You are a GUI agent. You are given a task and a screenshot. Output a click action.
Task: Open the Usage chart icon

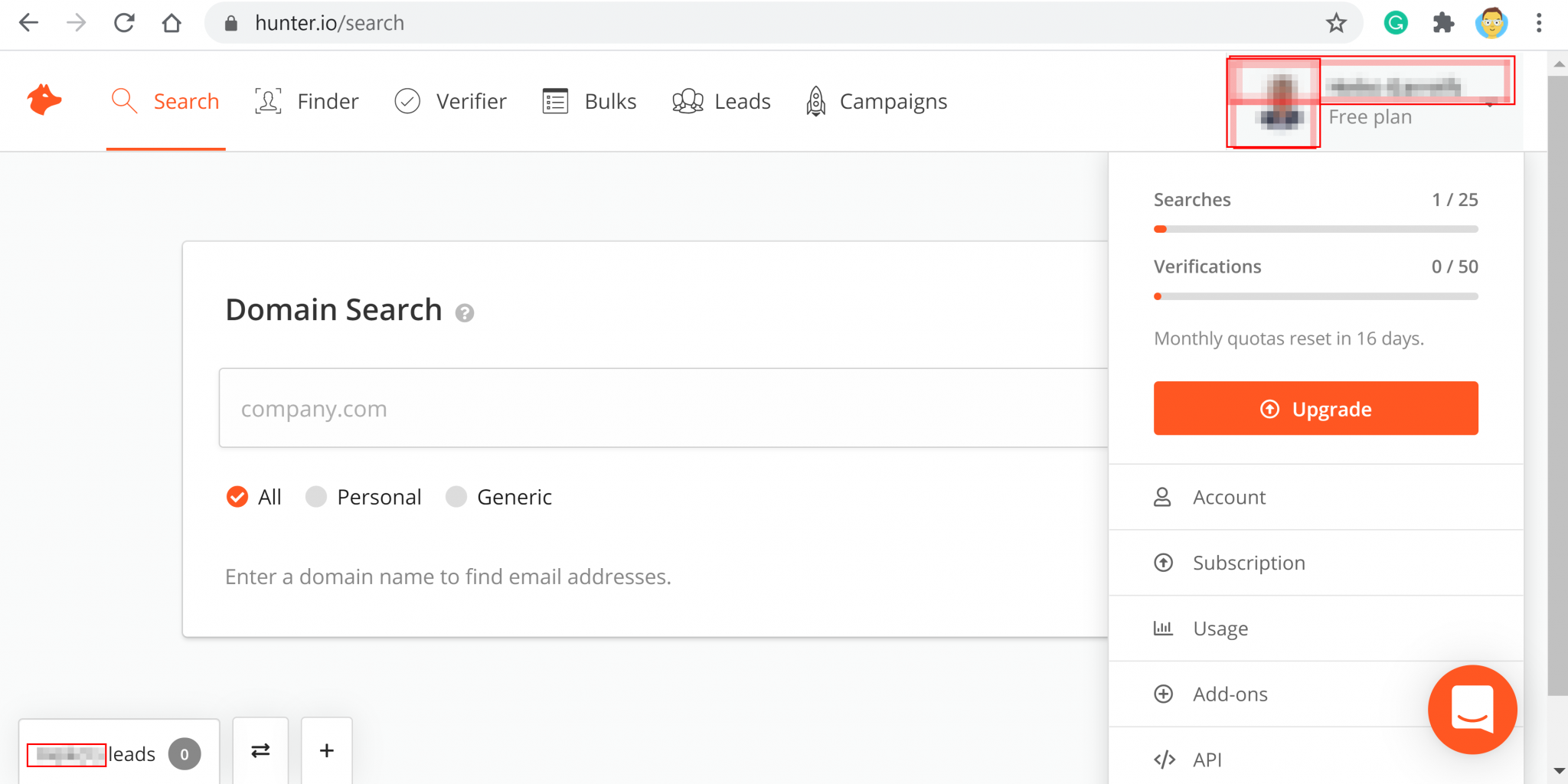point(1164,628)
